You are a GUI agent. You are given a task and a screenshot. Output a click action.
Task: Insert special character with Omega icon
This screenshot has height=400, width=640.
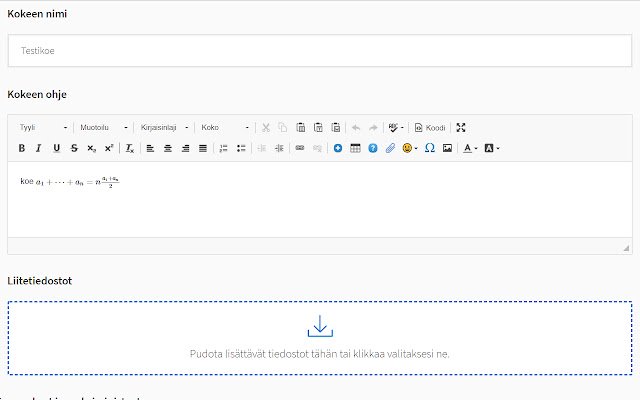point(429,148)
